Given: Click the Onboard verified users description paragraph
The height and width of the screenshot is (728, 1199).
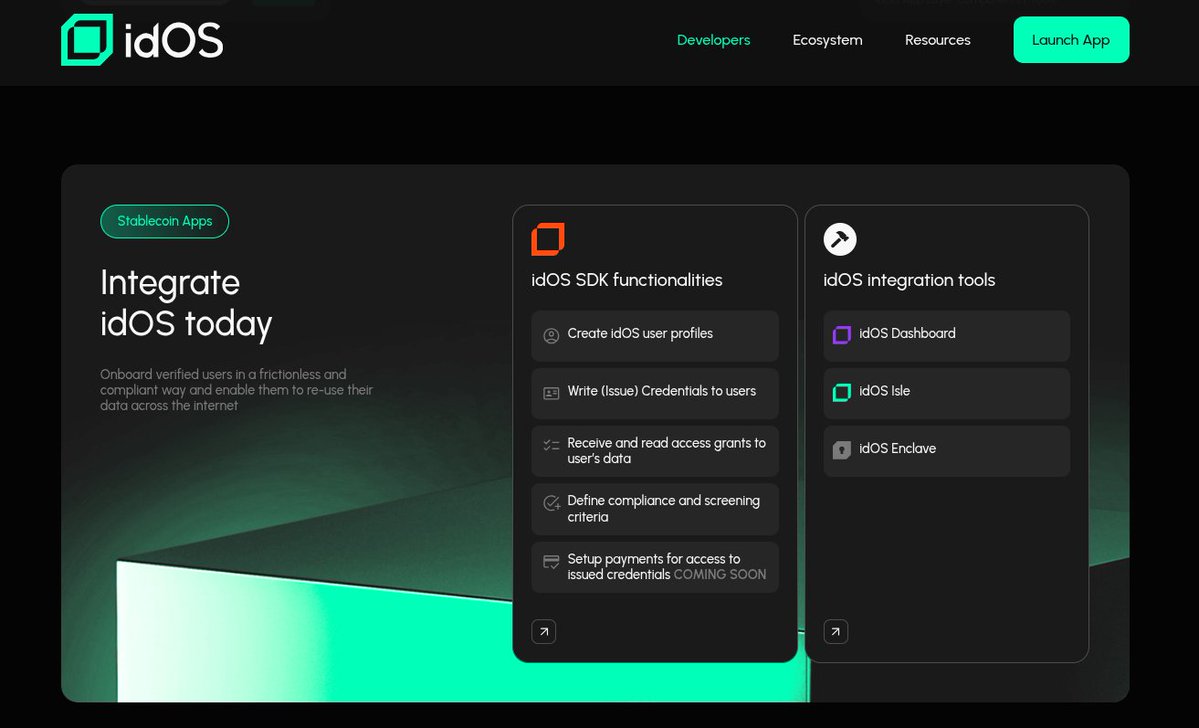Looking at the screenshot, I should coord(236,390).
